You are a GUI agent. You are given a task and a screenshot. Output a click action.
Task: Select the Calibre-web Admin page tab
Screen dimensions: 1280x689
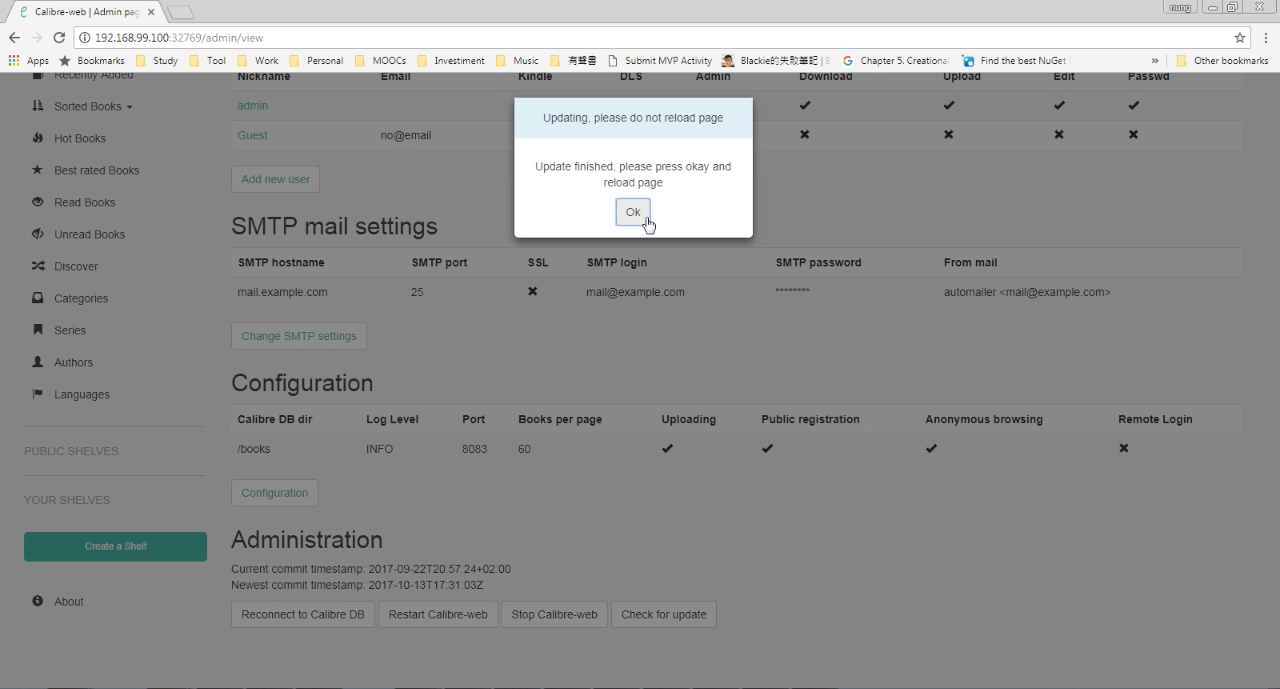(85, 12)
